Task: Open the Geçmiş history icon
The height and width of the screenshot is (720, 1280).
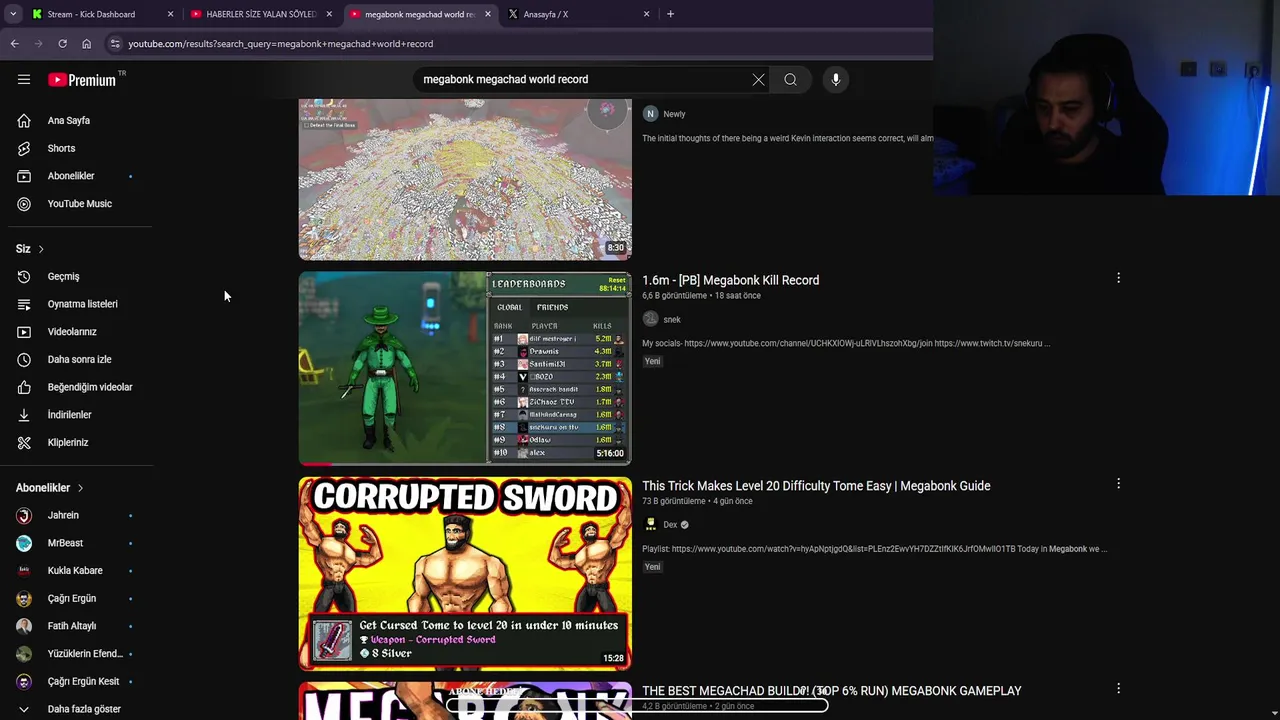Action: click(24, 276)
